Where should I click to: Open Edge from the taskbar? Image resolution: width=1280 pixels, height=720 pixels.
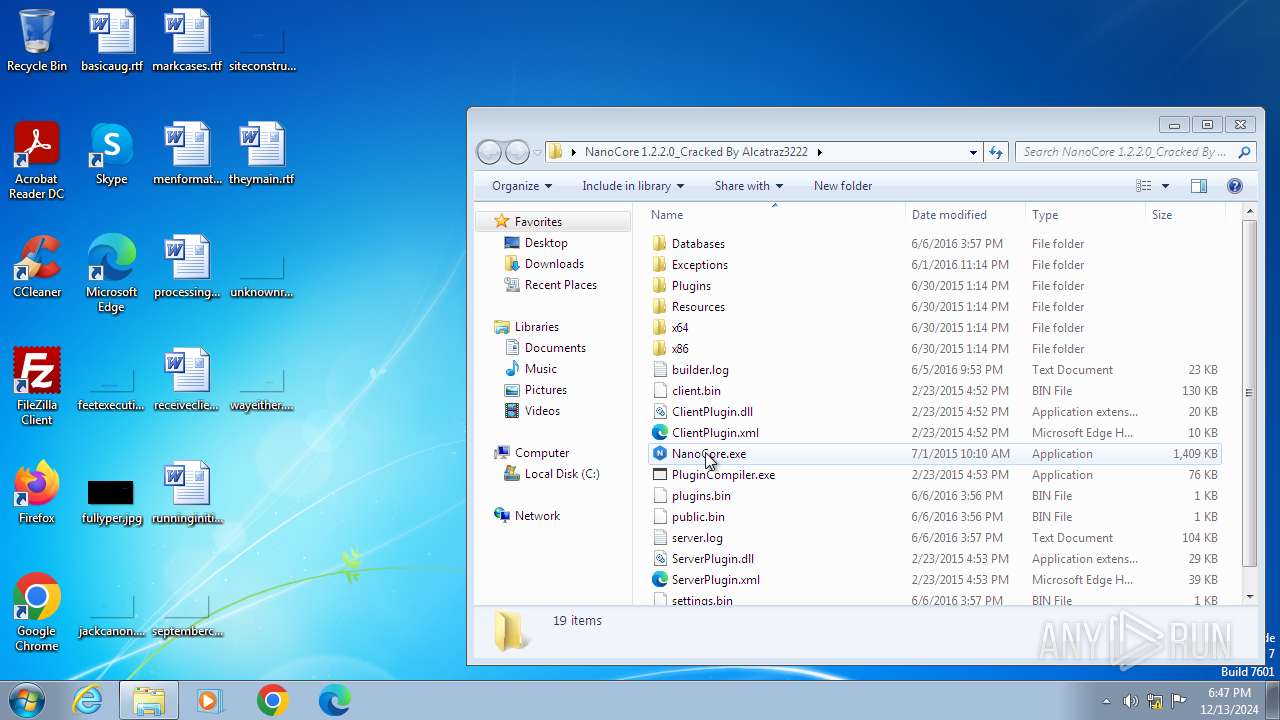coord(334,700)
